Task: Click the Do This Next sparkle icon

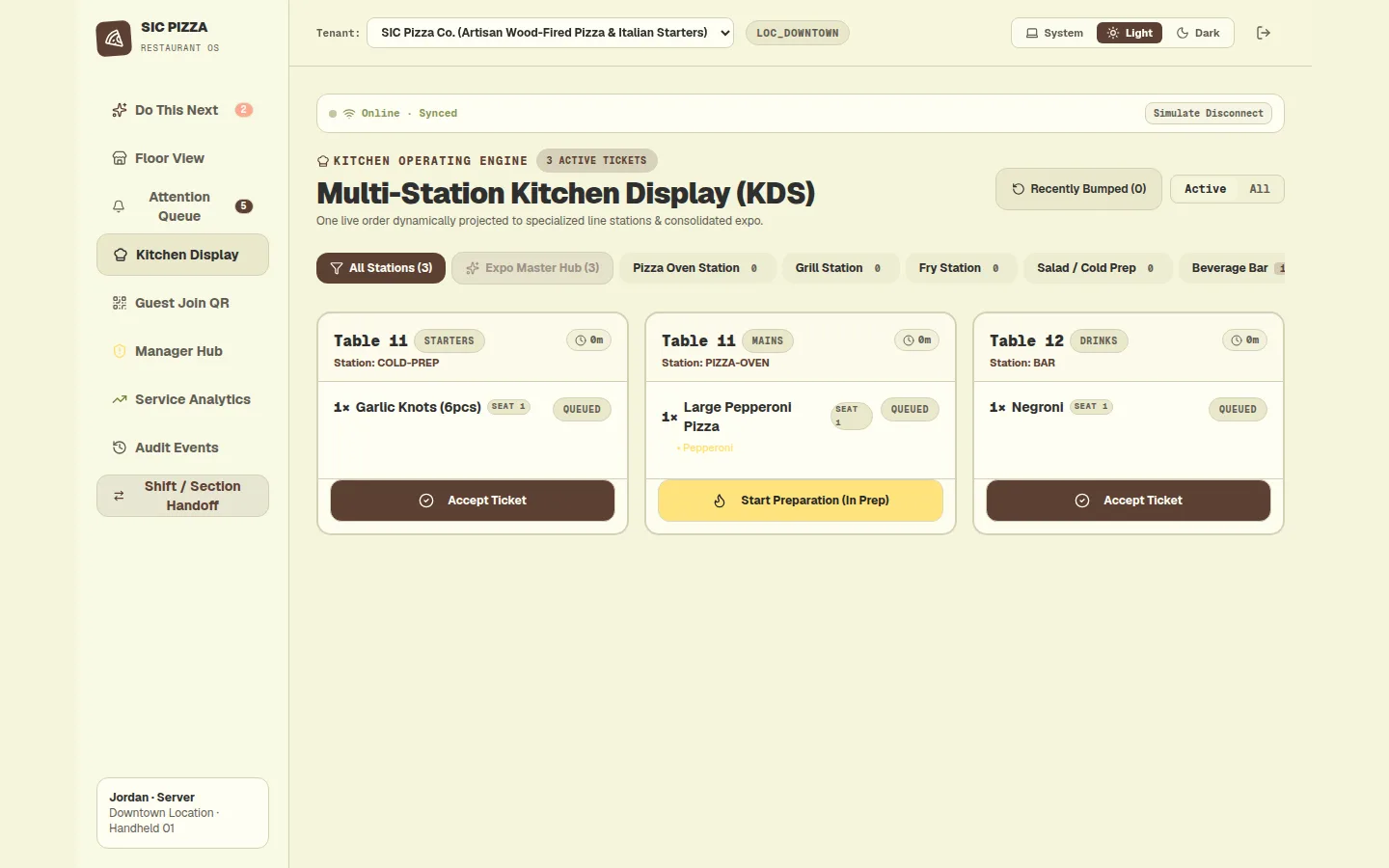Action: point(120,110)
